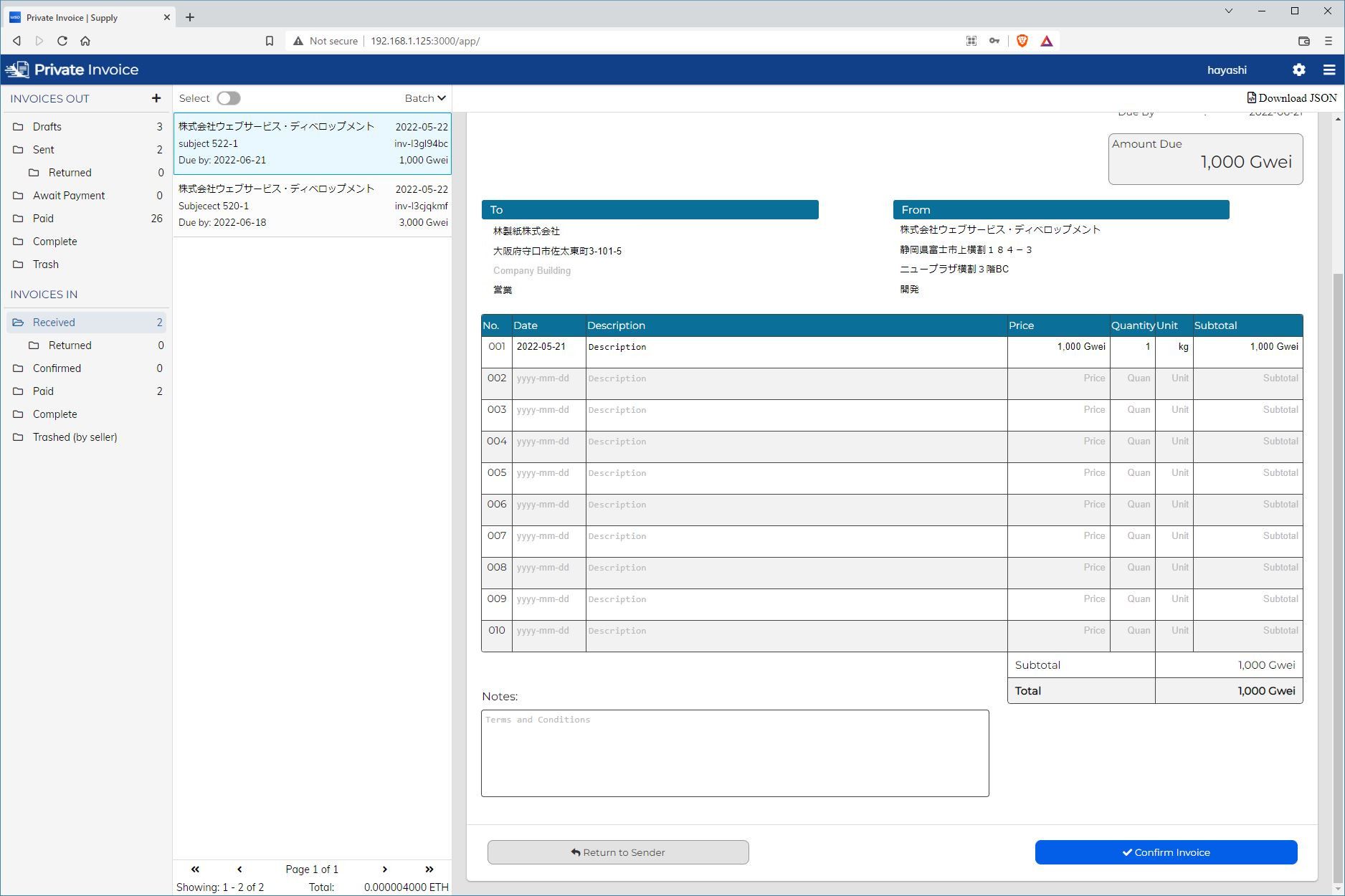Screen dimensions: 1345x896
Task: Select invoice subject 522-1
Action: 313,143
